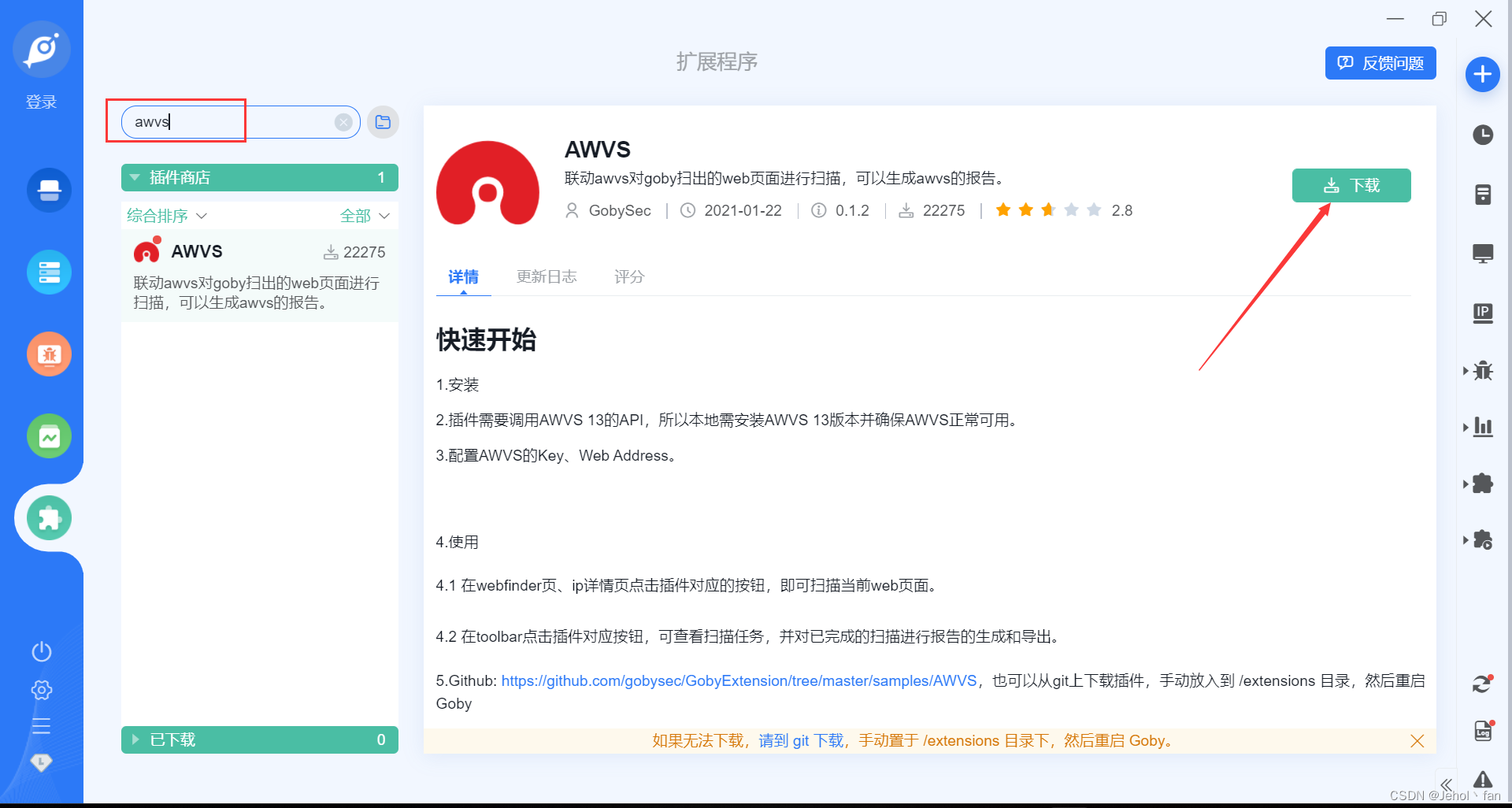Expand the 已下载 section
Screen dimensions: 1512x808
(x=260, y=739)
